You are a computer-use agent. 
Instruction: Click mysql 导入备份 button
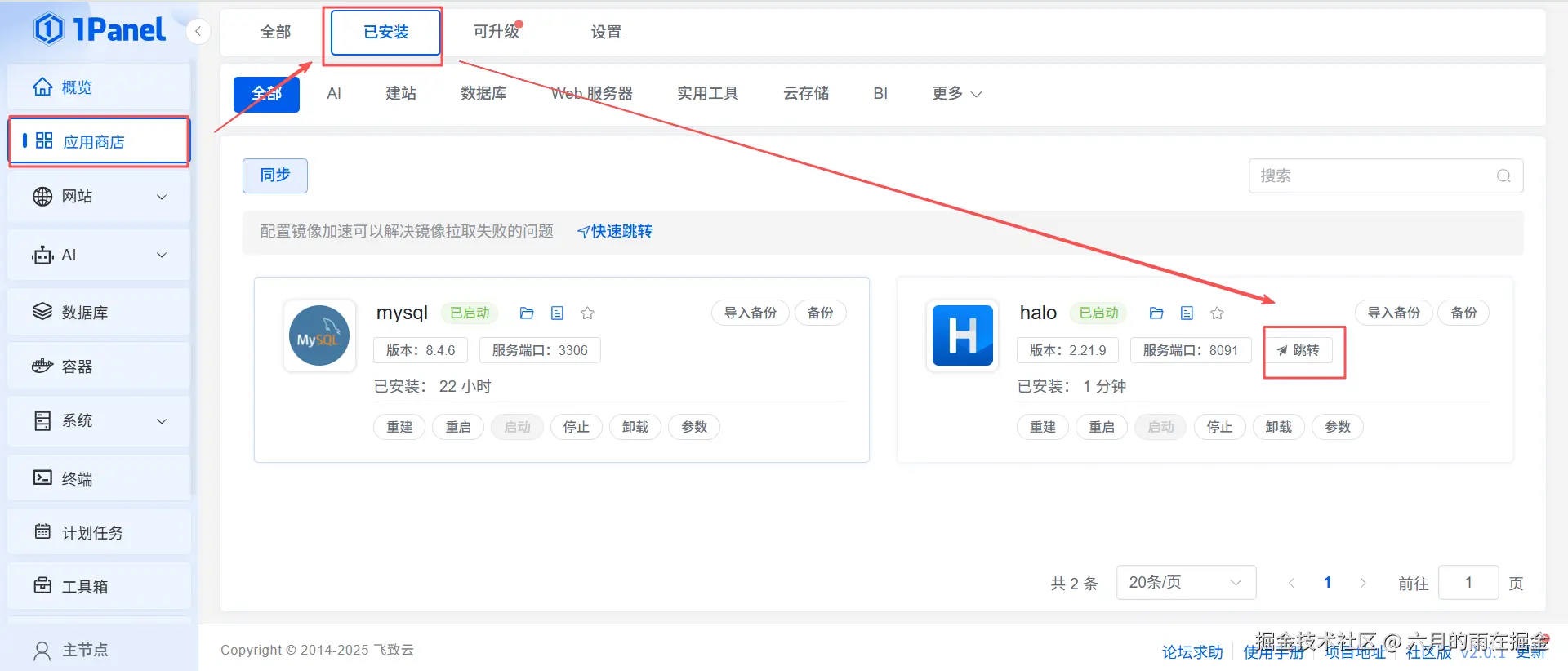[x=751, y=313]
